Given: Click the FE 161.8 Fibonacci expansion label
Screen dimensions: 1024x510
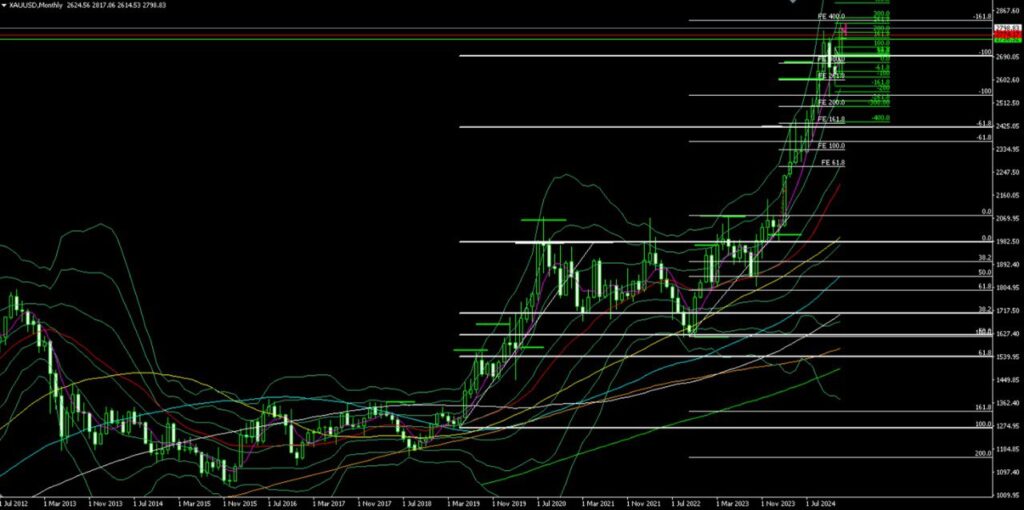Looking at the screenshot, I should [x=831, y=120].
